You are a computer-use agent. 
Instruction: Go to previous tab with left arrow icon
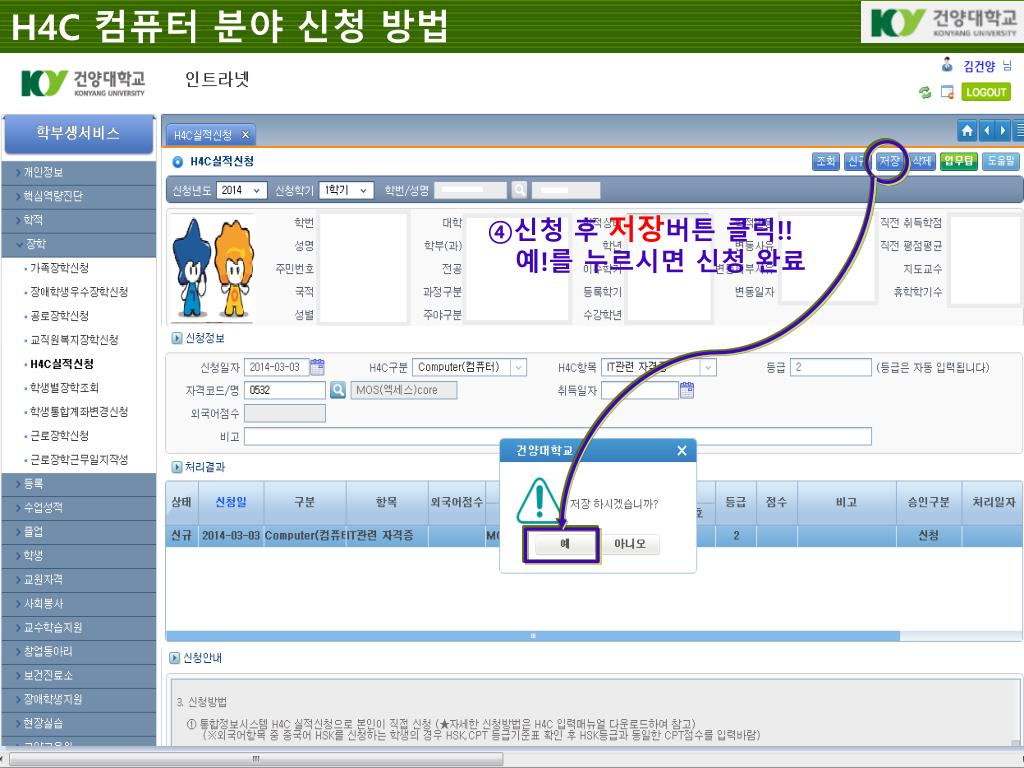click(x=986, y=131)
